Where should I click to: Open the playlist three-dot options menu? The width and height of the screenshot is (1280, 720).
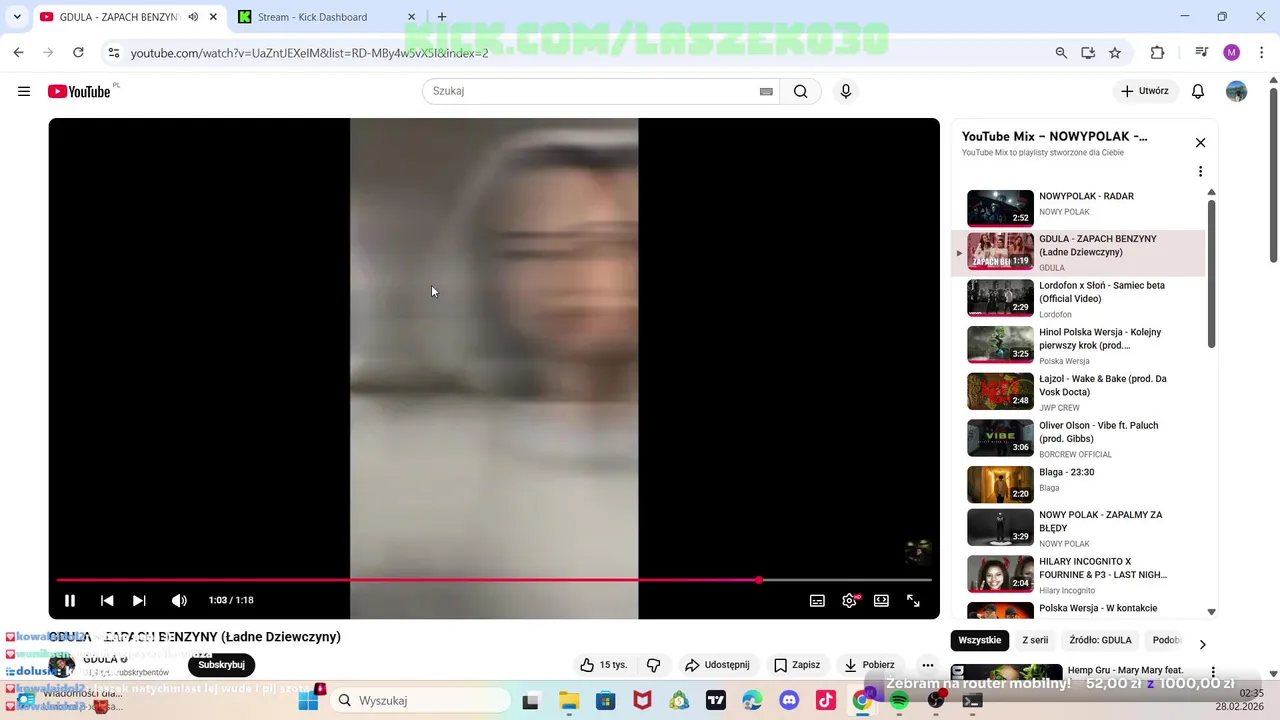click(x=1201, y=171)
